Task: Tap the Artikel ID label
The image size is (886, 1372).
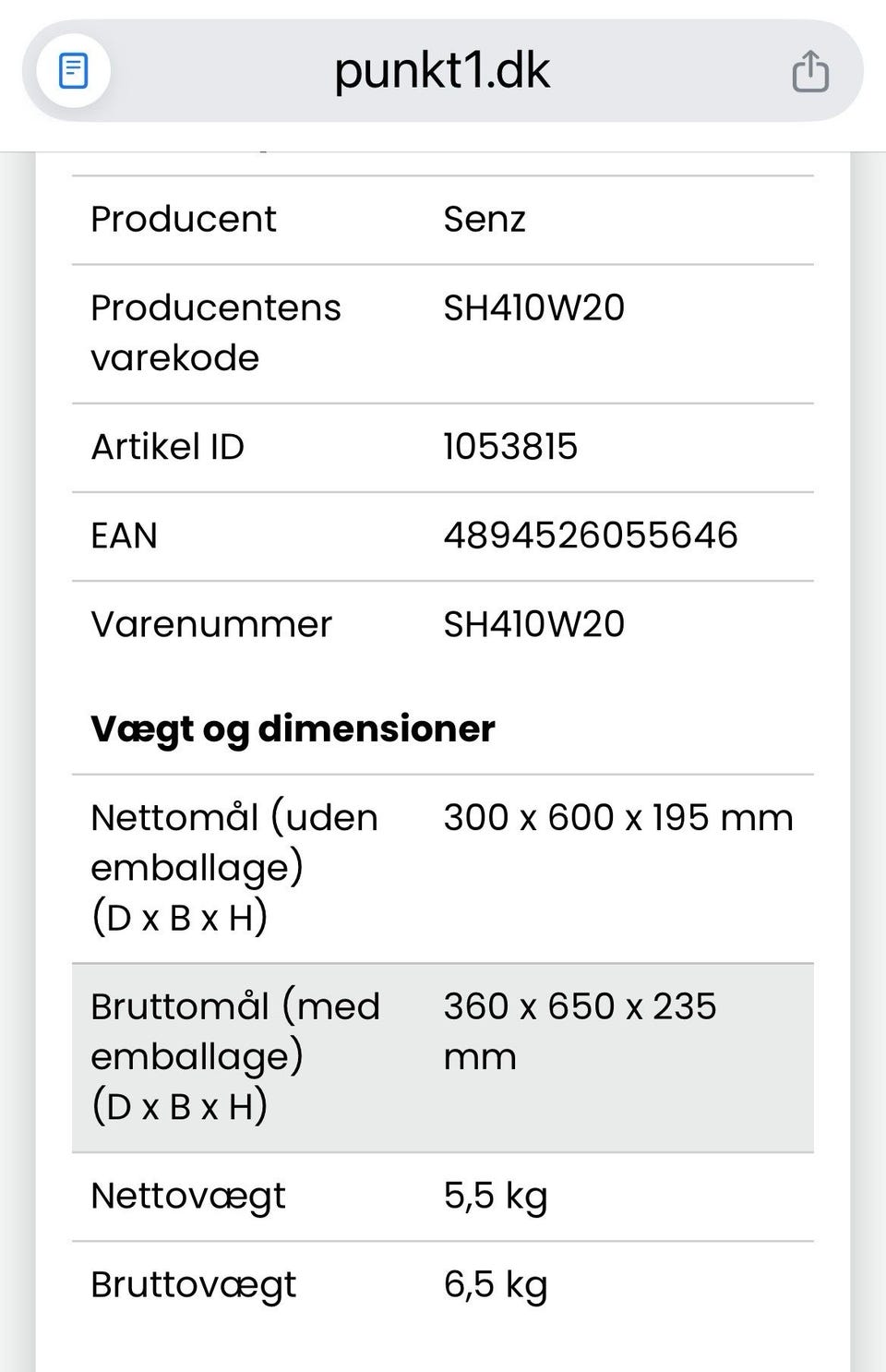Action: click(167, 447)
